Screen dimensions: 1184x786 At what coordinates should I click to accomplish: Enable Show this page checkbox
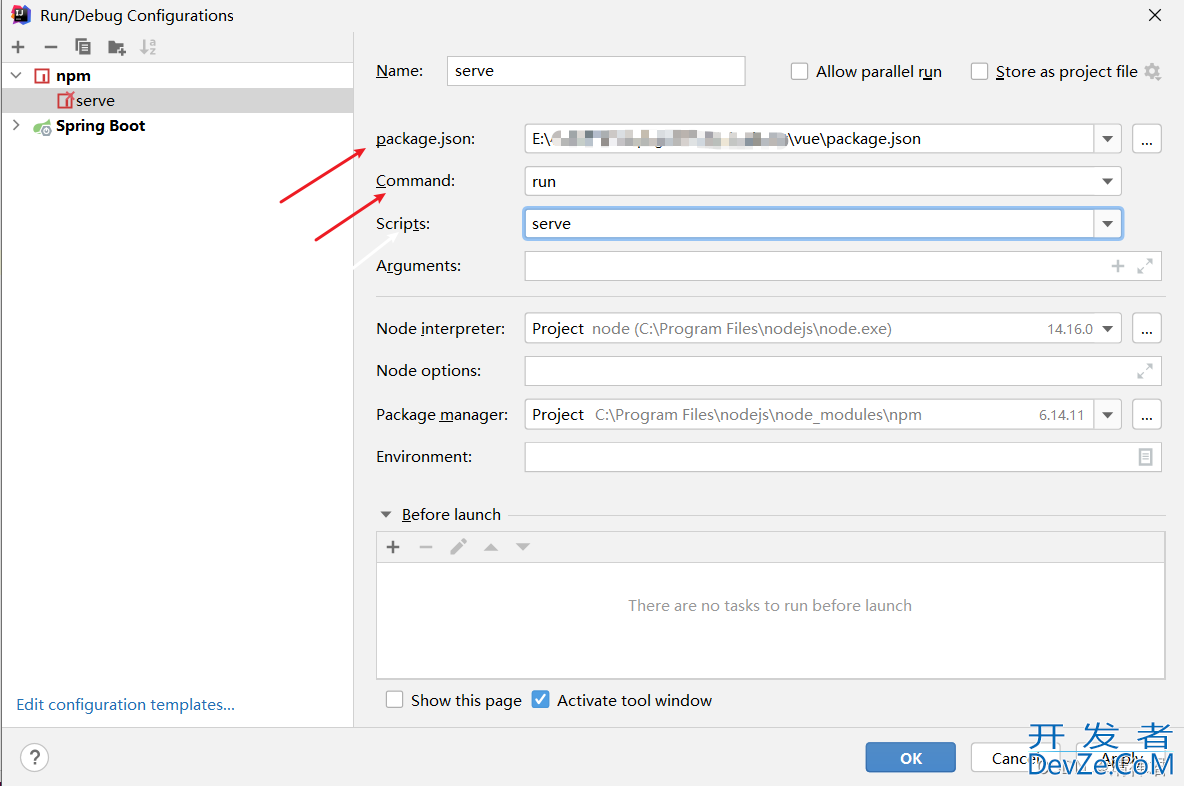394,700
